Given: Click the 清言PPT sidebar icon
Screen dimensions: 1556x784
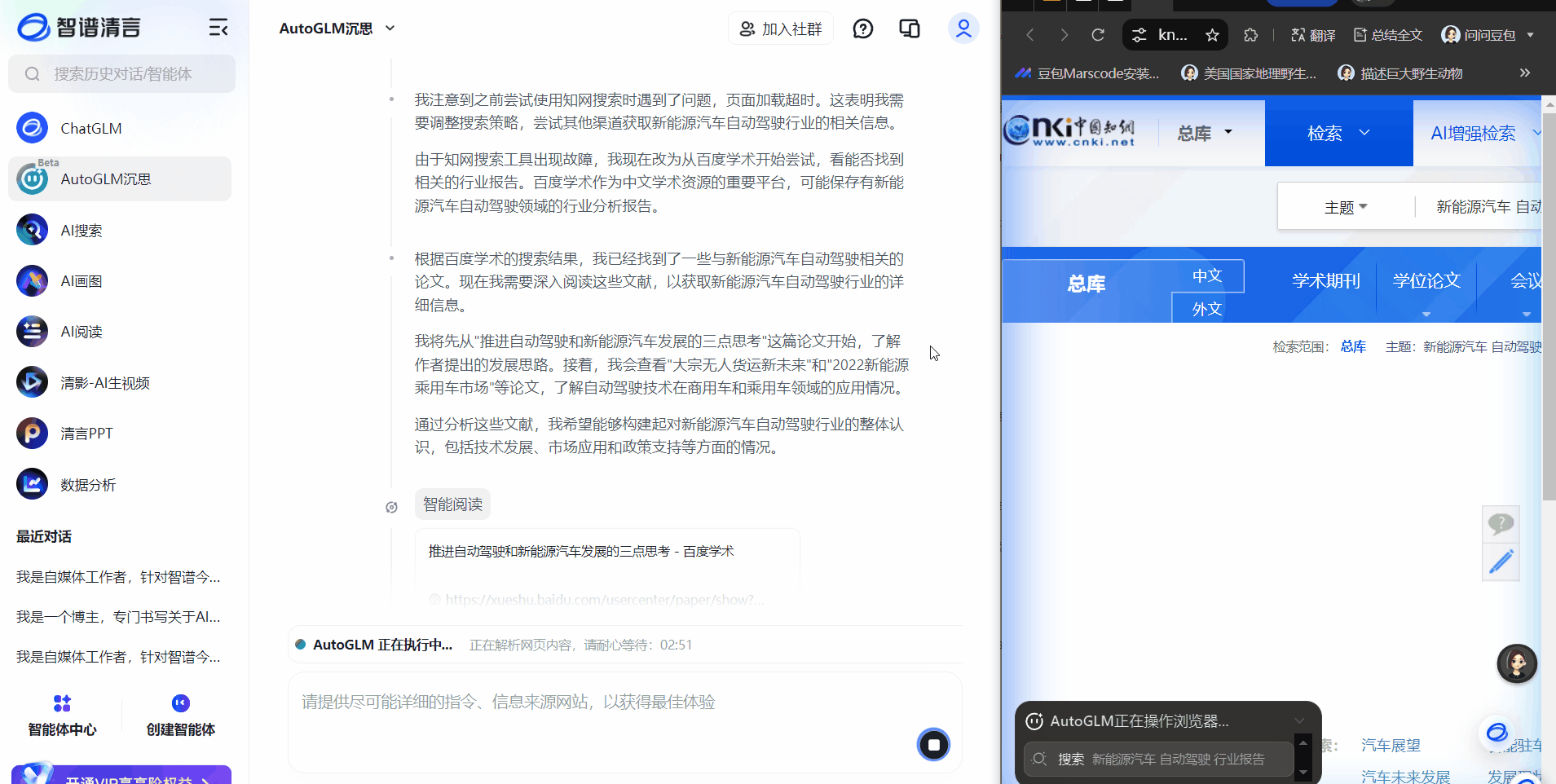Looking at the screenshot, I should pyautogui.click(x=32, y=433).
